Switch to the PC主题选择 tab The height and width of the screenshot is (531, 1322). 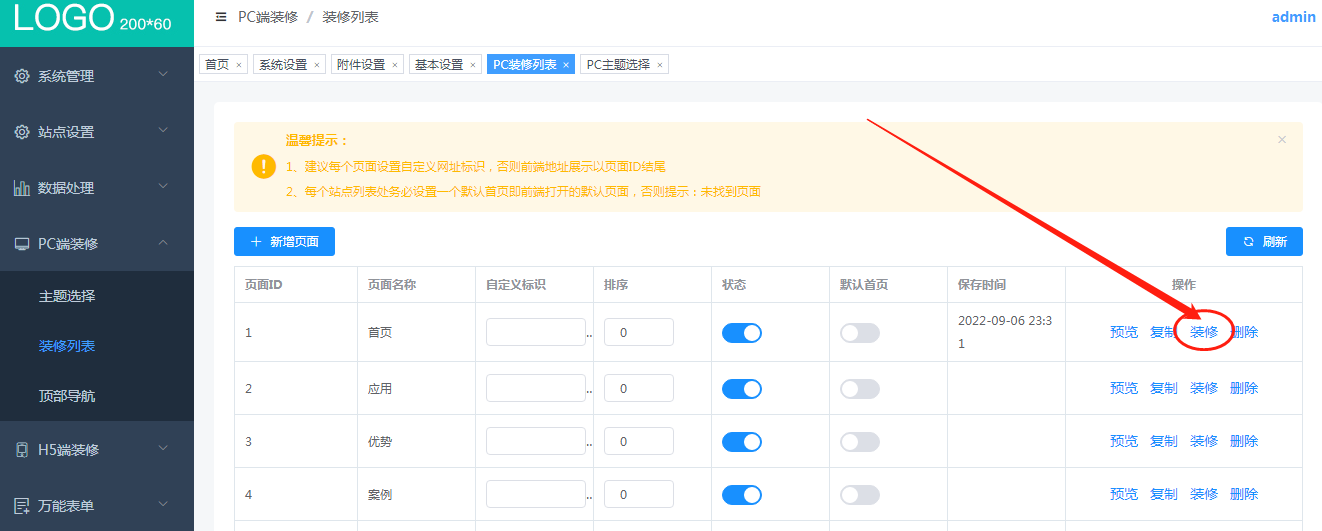click(618, 65)
